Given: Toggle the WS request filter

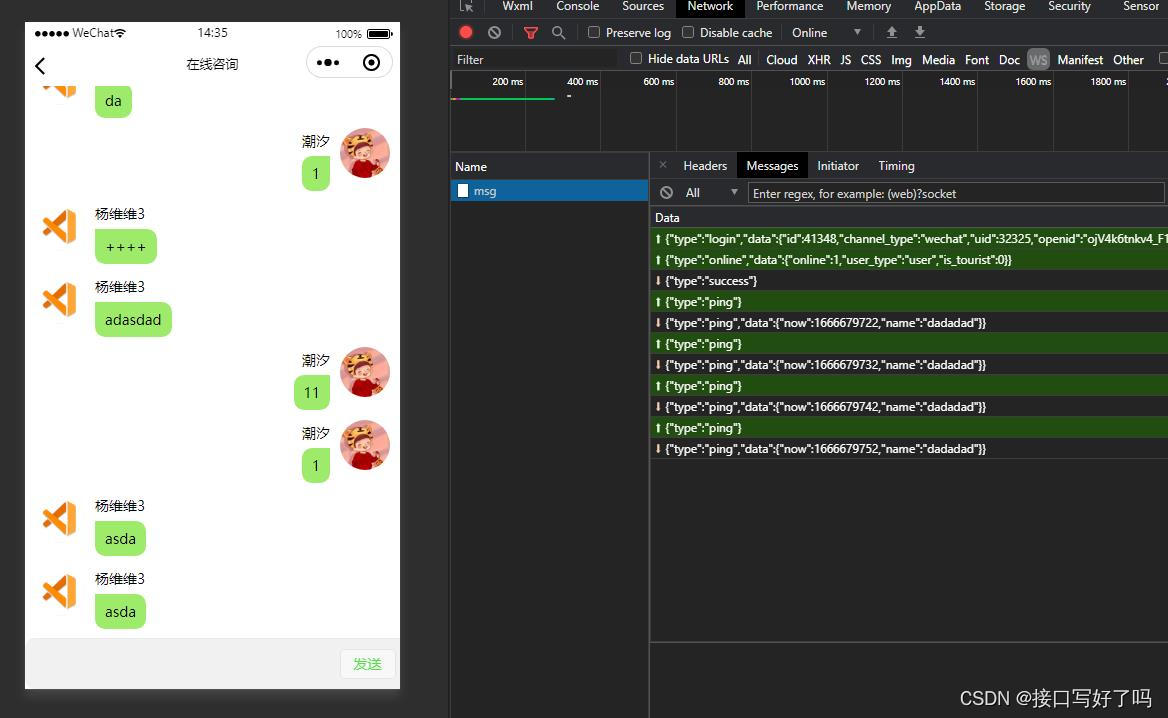Looking at the screenshot, I should (1038, 60).
